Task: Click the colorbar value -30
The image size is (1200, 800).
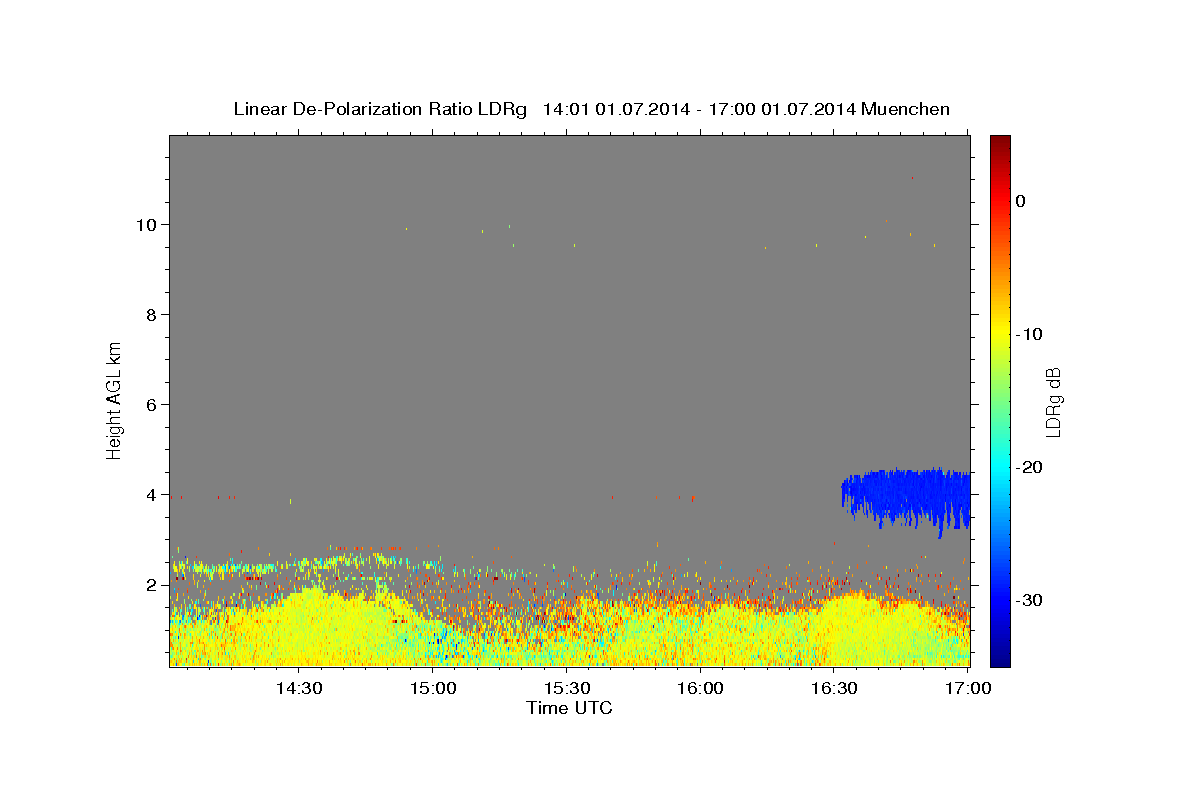Action: 1029,600
